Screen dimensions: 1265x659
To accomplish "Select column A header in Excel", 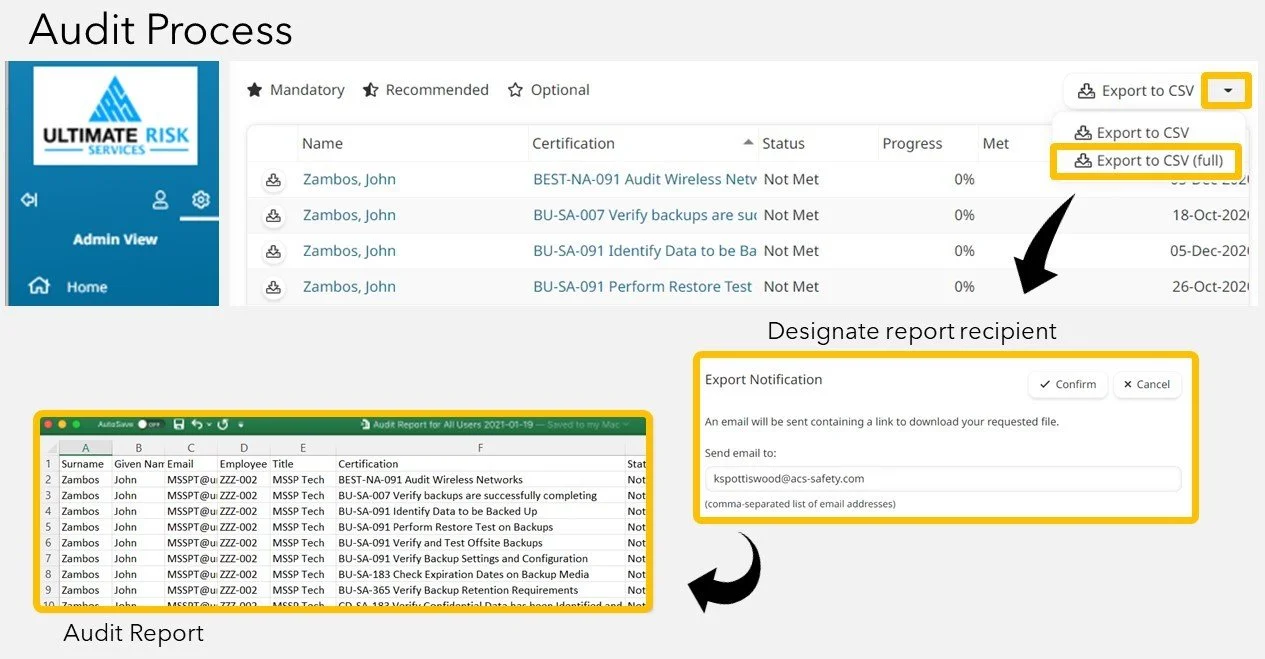I will [x=86, y=449].
